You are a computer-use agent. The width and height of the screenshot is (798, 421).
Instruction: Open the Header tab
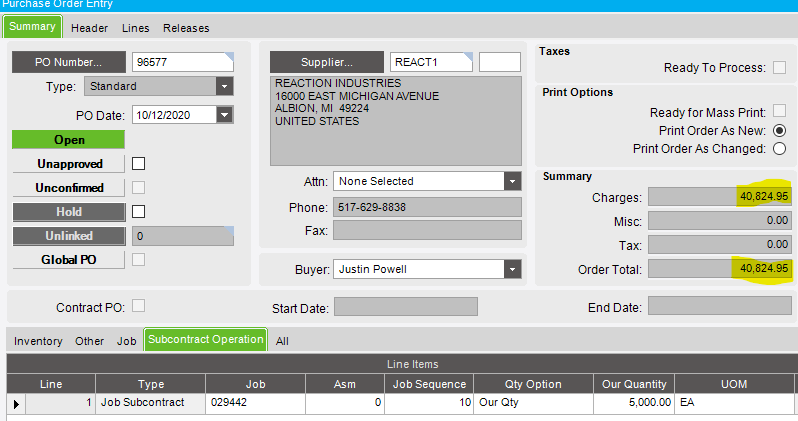pyautogui.click(x=90, y=28)
